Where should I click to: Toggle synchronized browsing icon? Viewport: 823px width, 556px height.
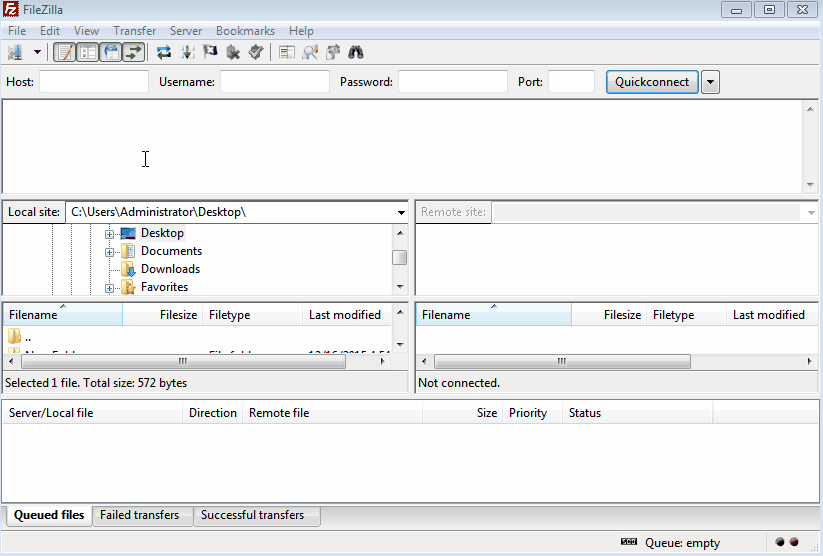click(333, 52)
